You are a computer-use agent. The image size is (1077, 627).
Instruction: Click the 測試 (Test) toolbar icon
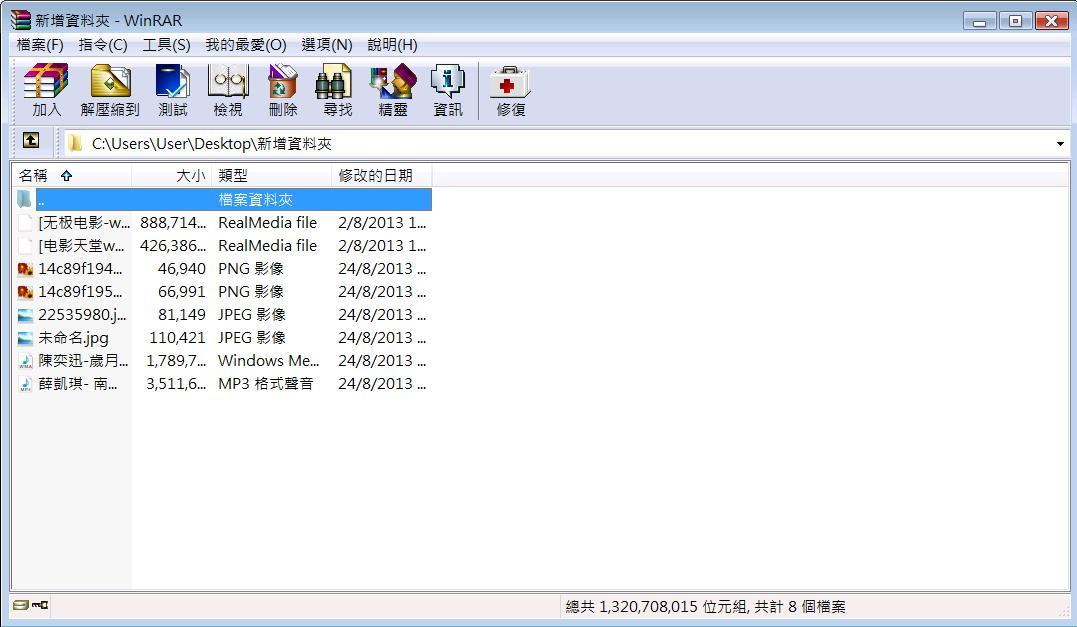172,90
